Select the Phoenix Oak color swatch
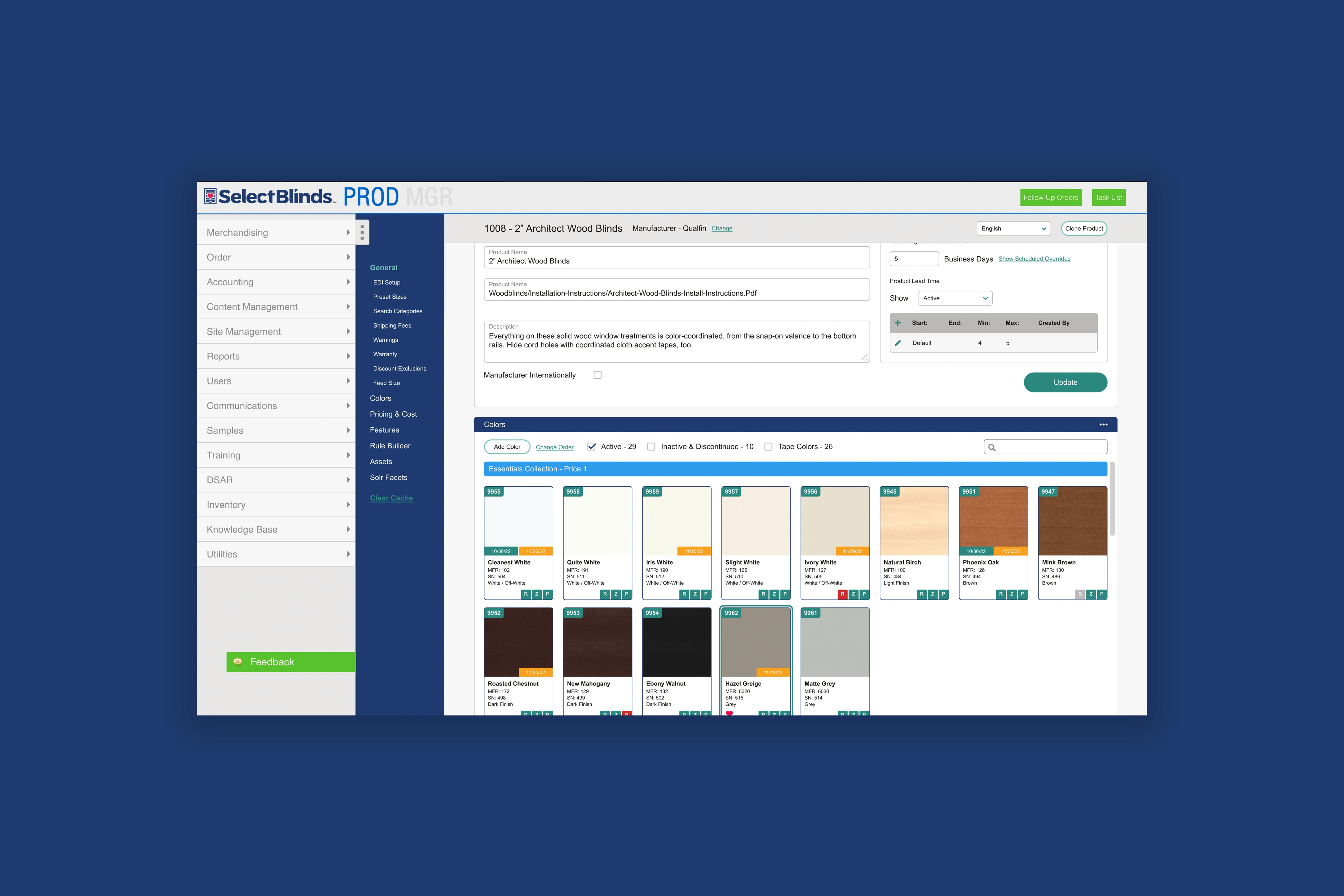The image size is (1344, 896). (994, 521)
